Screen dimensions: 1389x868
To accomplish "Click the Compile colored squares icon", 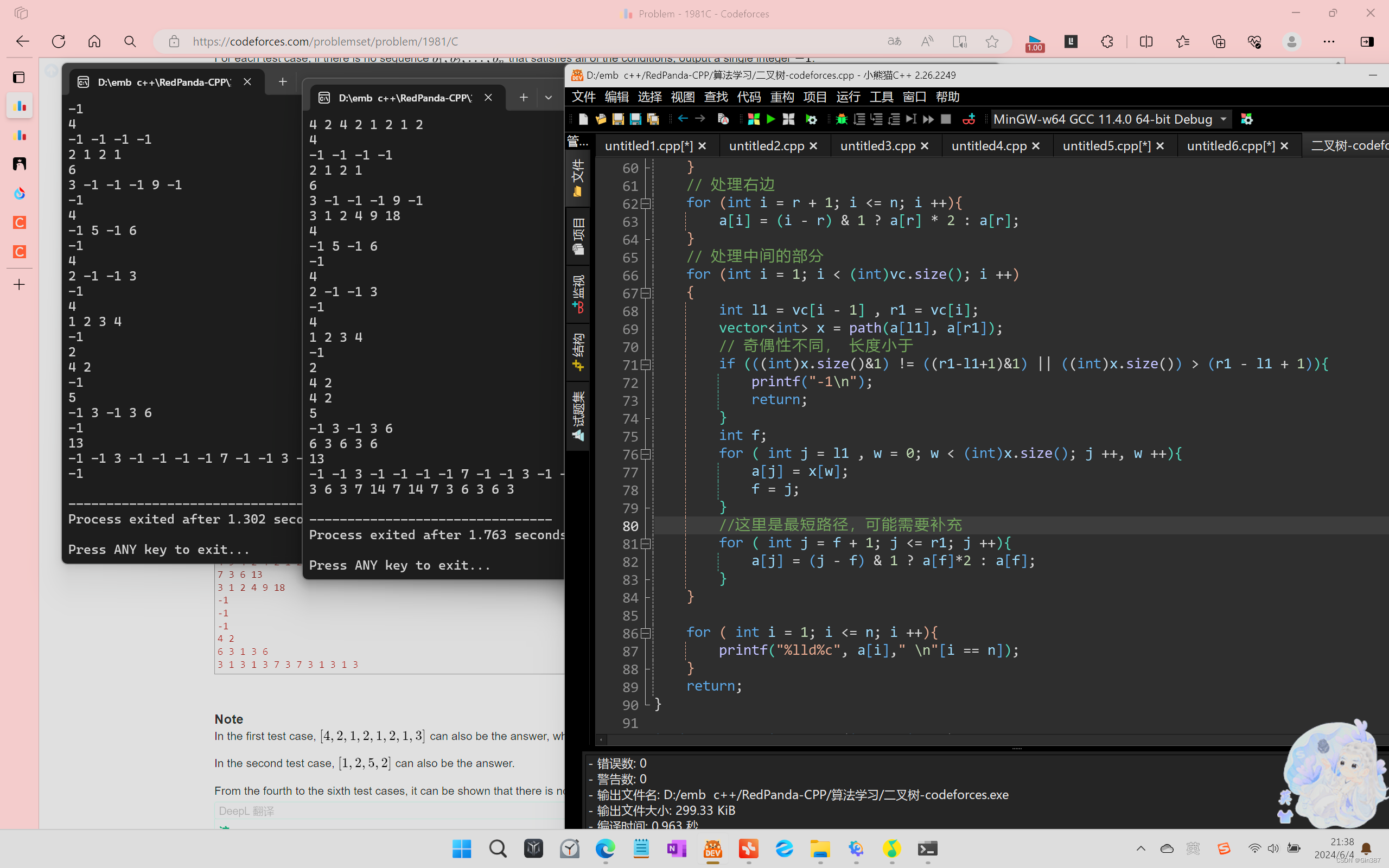I will coord(754,119).
